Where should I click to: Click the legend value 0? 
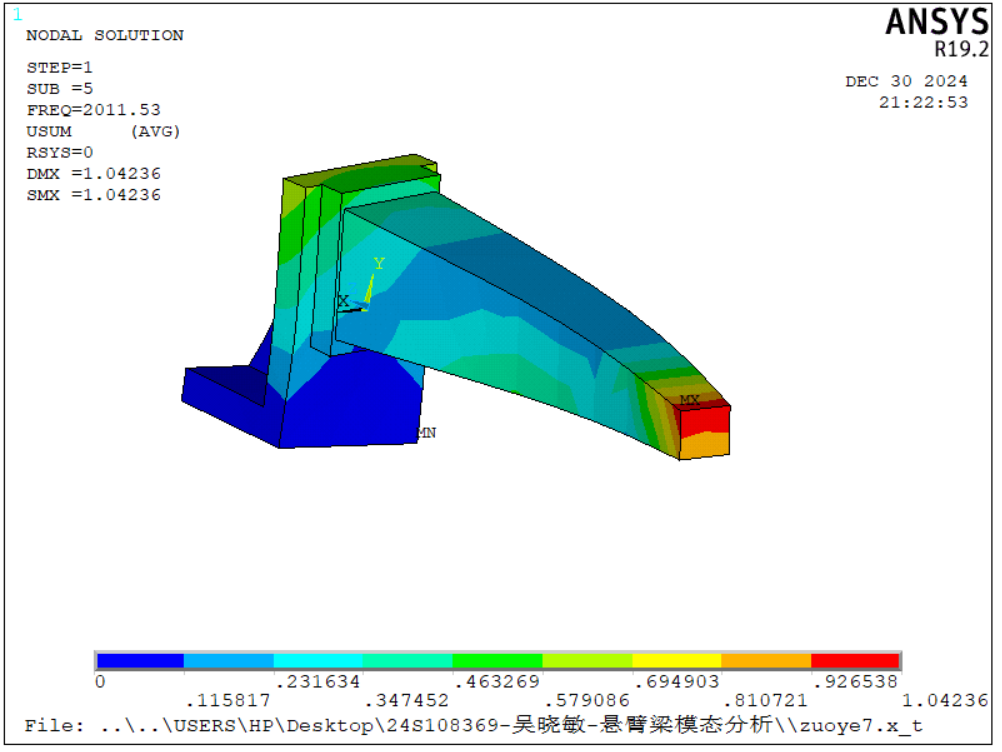[x=100, y=682]
